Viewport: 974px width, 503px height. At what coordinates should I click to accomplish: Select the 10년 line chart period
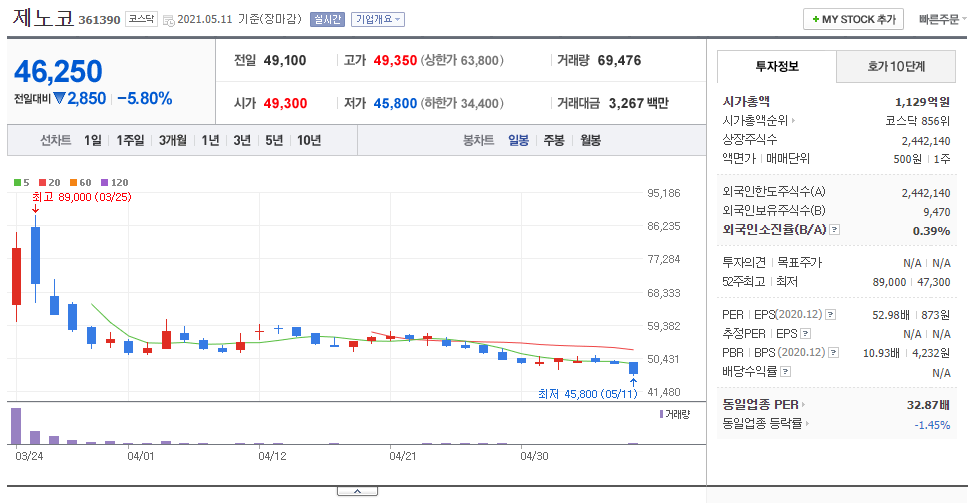[309, 140]
